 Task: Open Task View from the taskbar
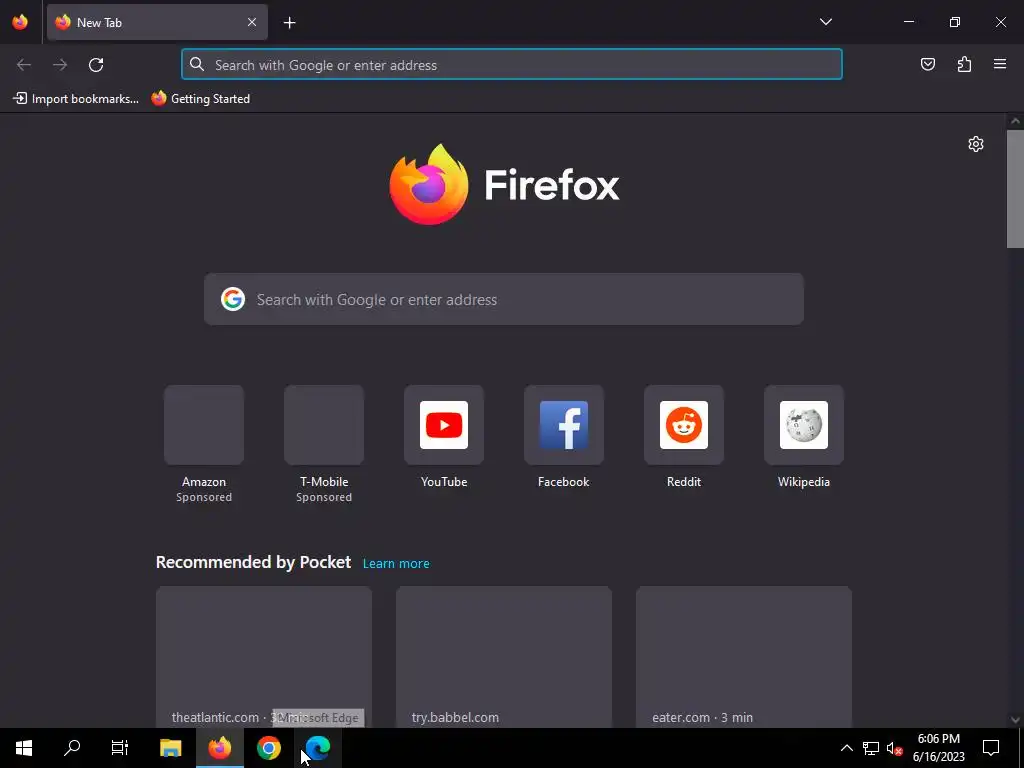[x=120, y=748]
